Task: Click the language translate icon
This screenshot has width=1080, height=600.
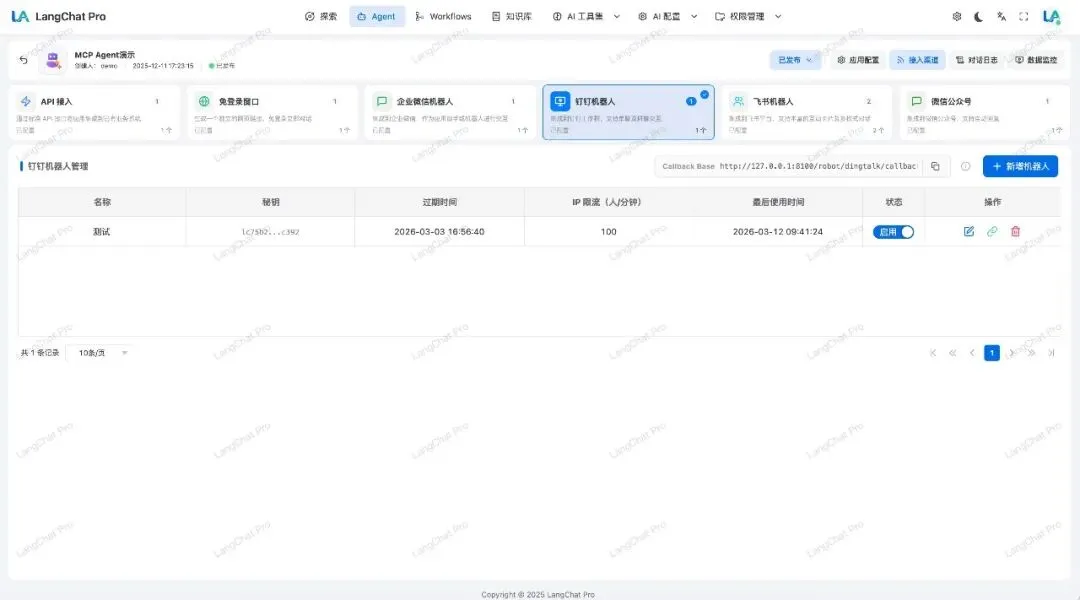Action: [x=1001, y=17]
